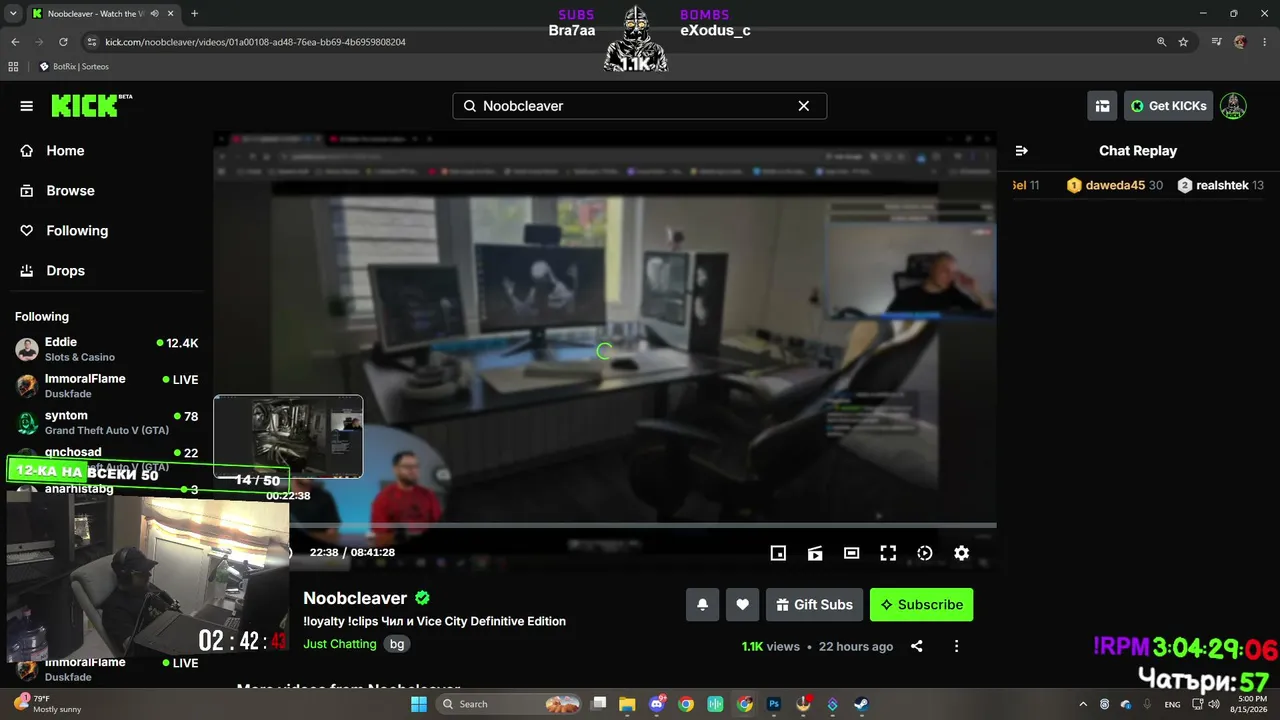Open the Kick hamburger sidebar menu
The height and width of the screenshot is (720, 1280).
[27, 106]
